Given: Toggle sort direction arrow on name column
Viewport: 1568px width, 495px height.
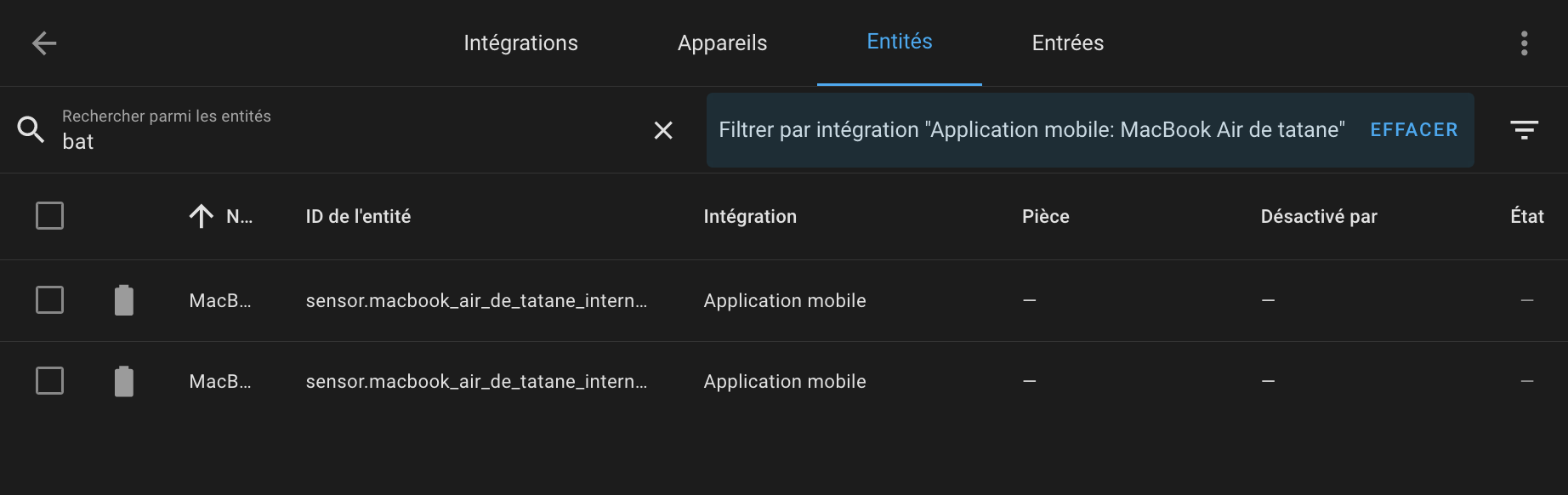Looking at the screenshot, I should click(202, 216).
